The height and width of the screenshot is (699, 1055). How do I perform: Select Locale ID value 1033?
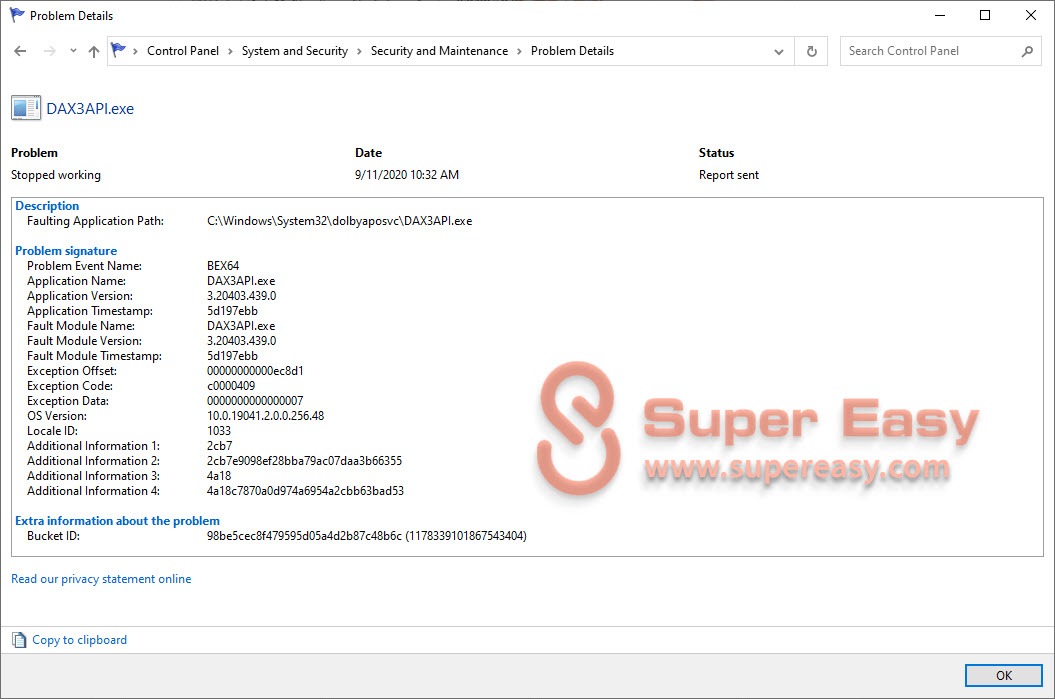[219, 431]
